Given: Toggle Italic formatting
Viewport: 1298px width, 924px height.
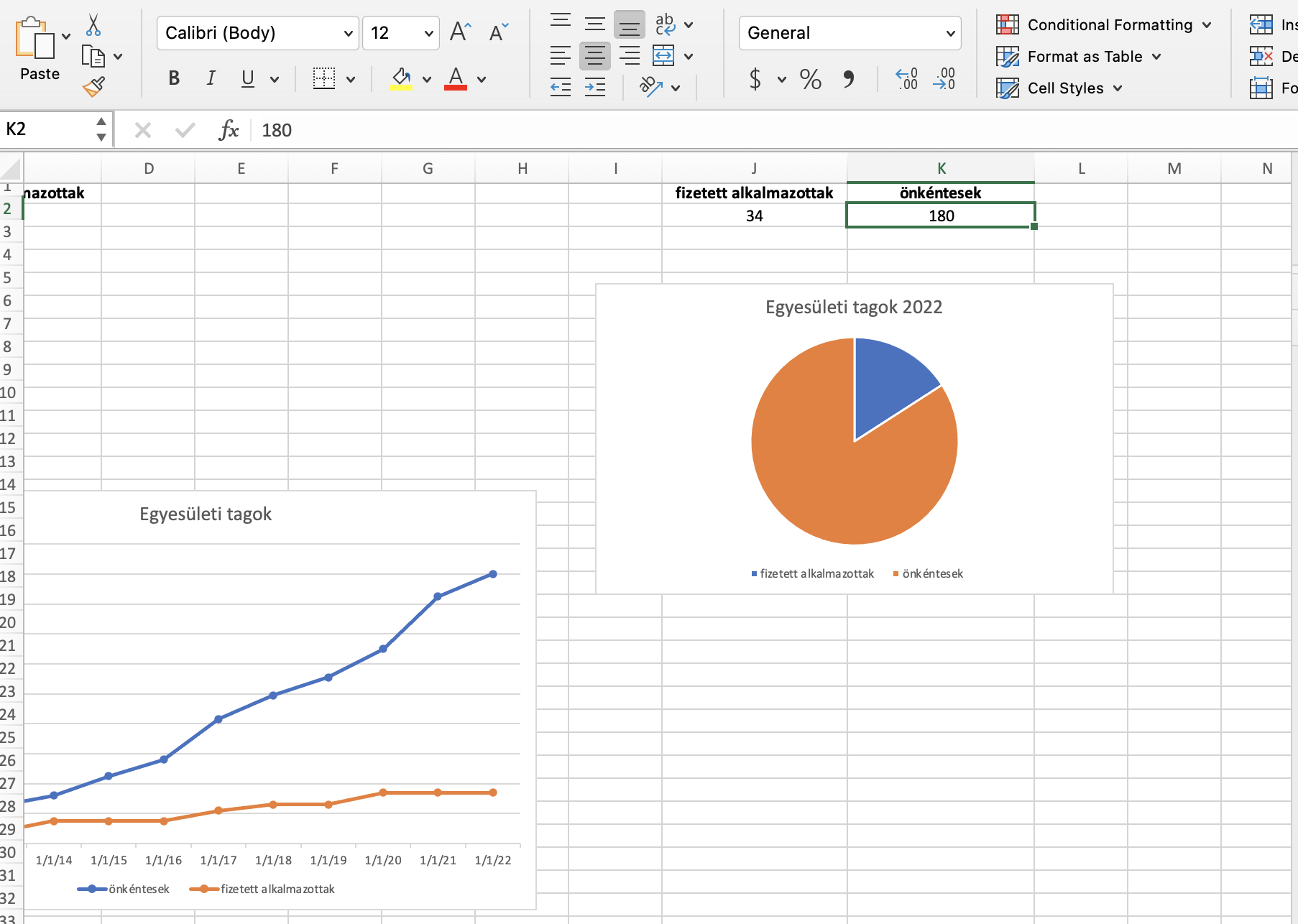Looking at the screenshot, I should coord(211,78).
